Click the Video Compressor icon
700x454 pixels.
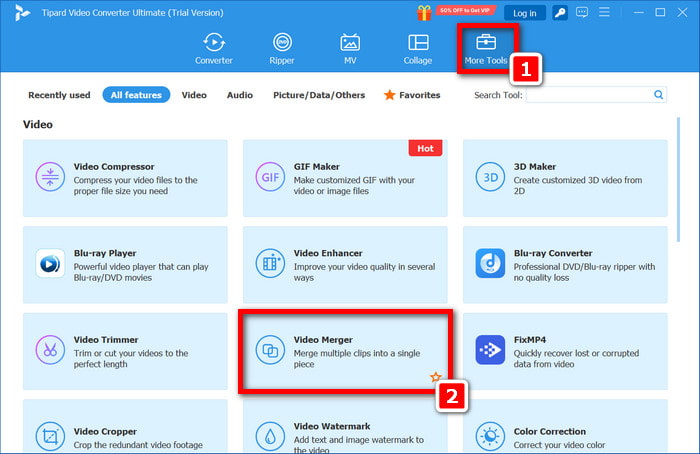[x=50, y=177]
